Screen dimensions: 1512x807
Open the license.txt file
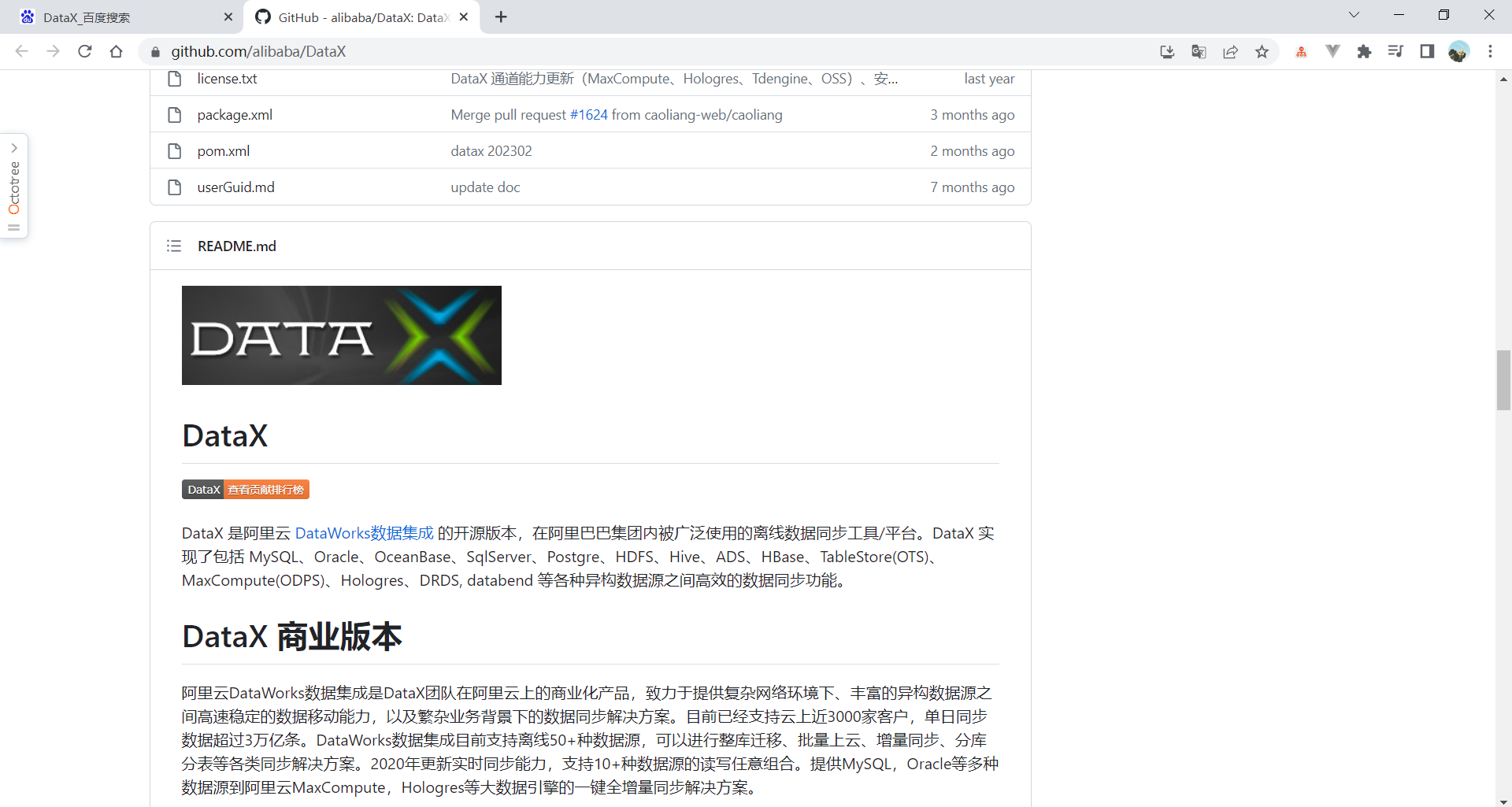coord(227,79)
